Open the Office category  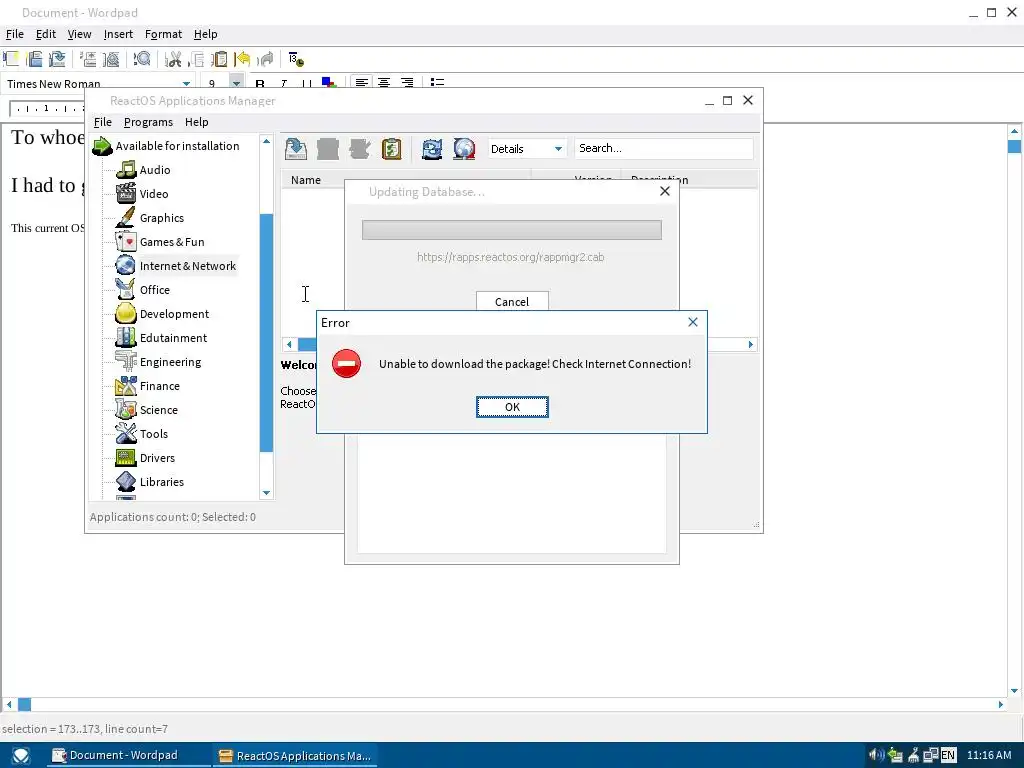click(x=155, y=290)
